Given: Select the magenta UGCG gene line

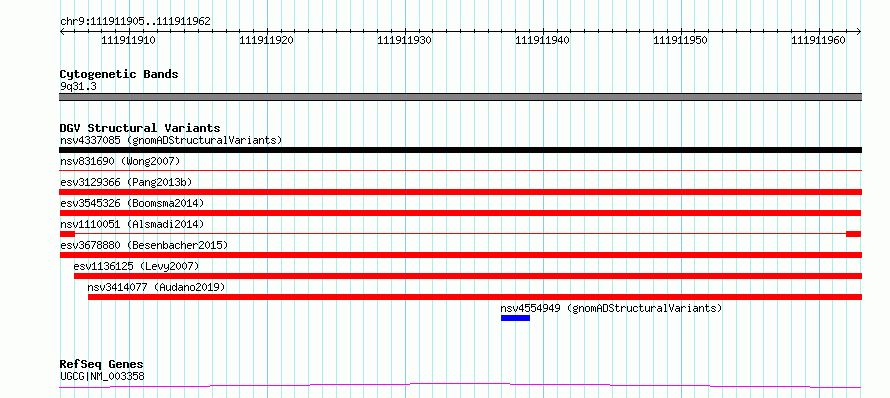Looking at the screenshot, I should coord(460,386).
